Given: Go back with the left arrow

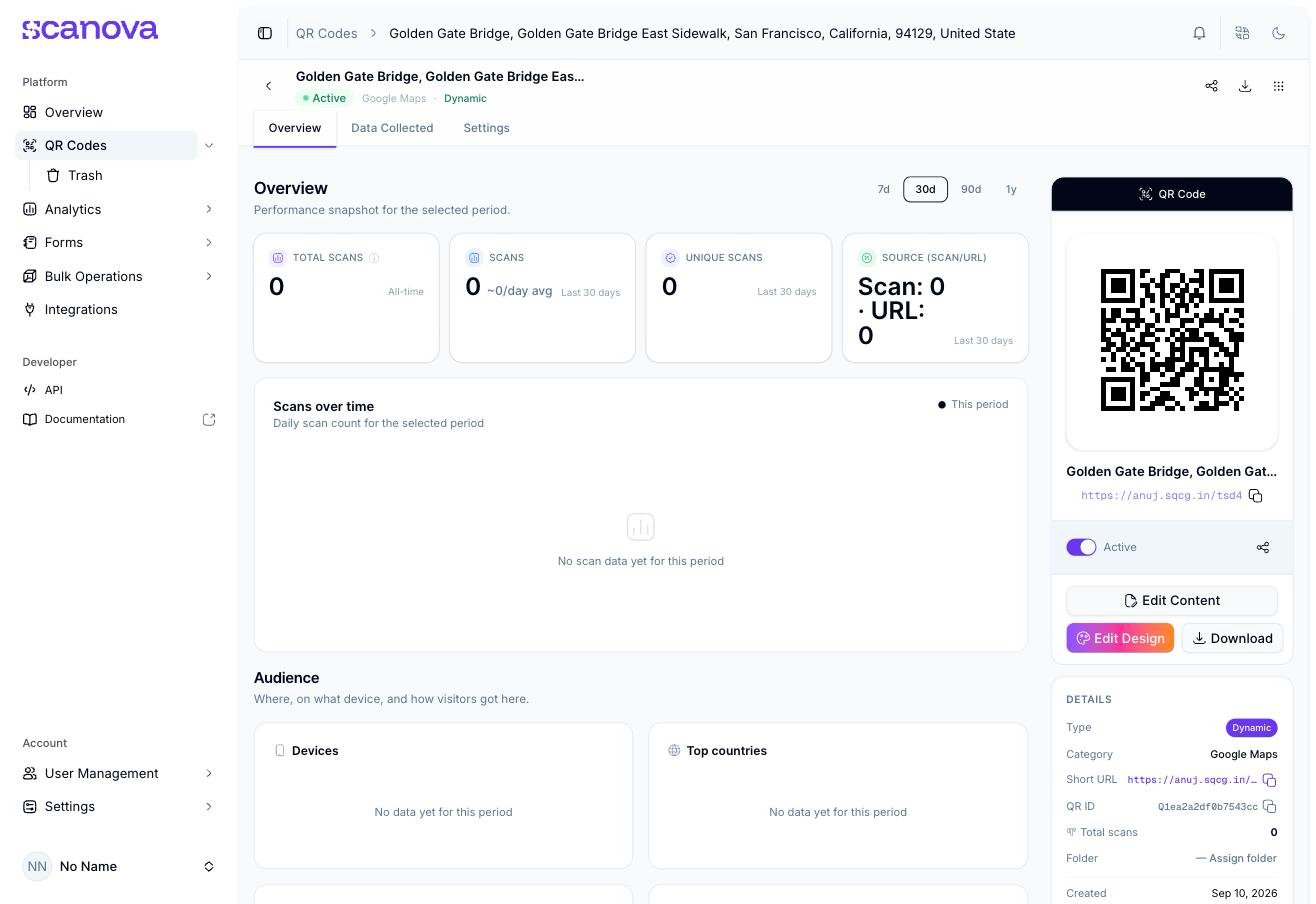Looking at the screenshot, I should pyautogui.click(x=268, y=86).
